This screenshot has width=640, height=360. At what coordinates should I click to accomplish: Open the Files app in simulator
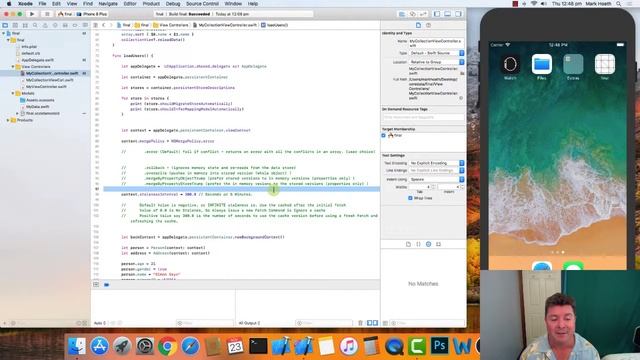[x=542, y=64]
